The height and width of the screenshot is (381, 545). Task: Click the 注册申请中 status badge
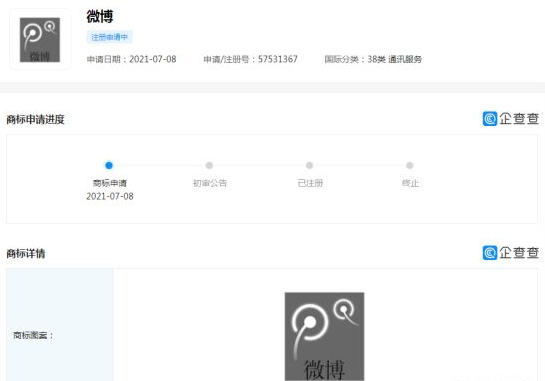[x=109, y=37]
